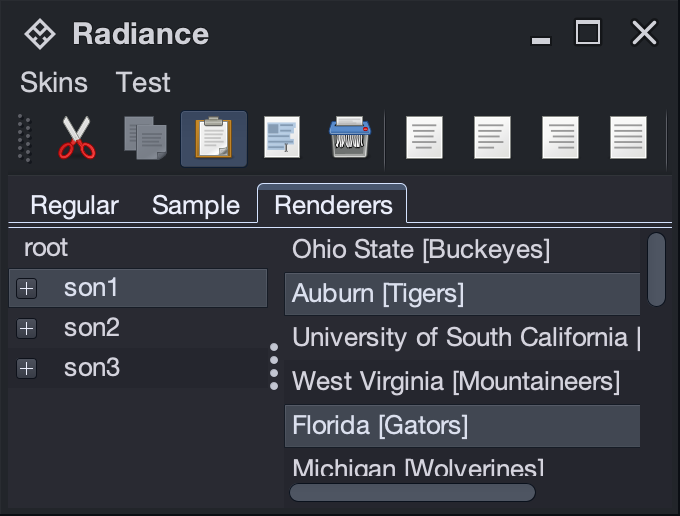
Task: Click the Cut scissors icon
Action: coord(77,138)
